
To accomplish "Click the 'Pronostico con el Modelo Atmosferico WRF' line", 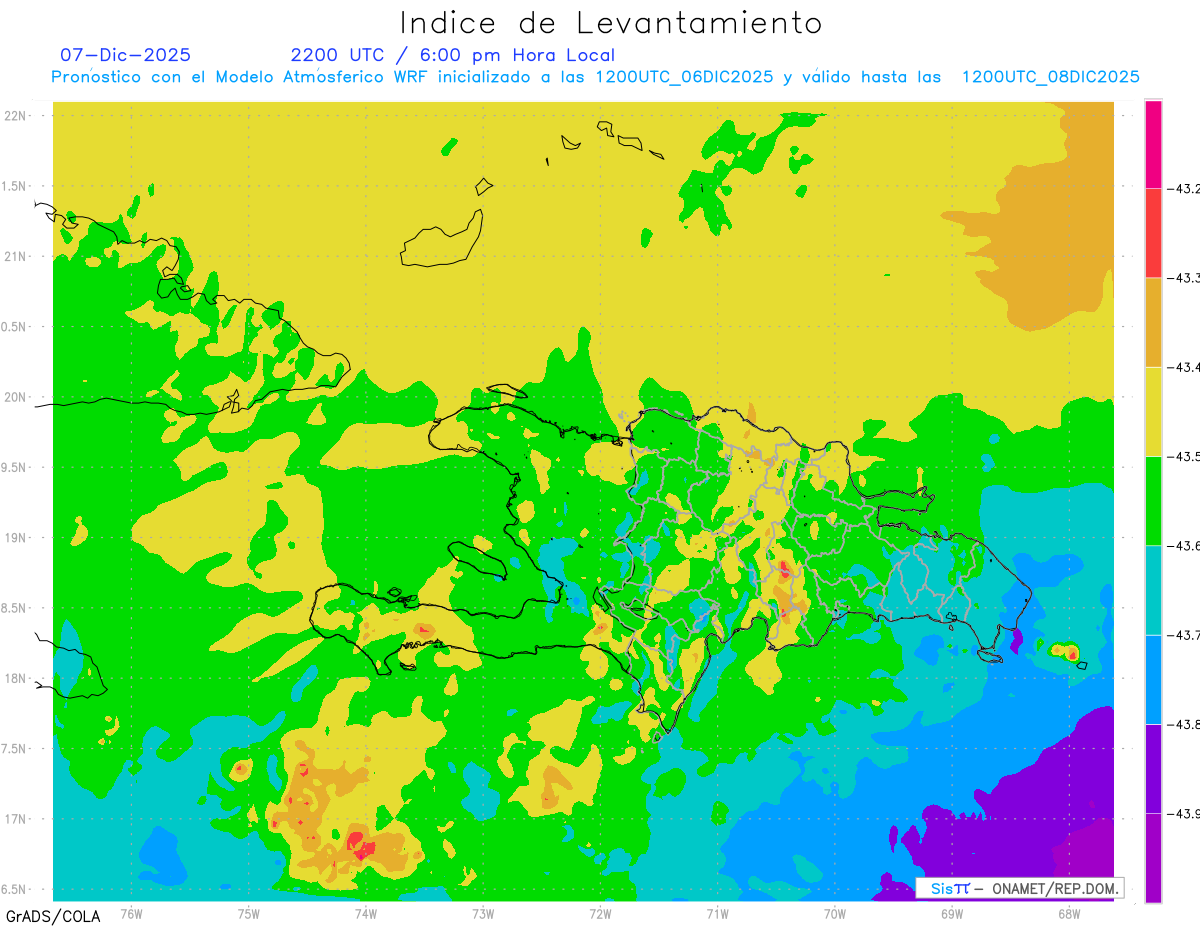I will 596,77.
